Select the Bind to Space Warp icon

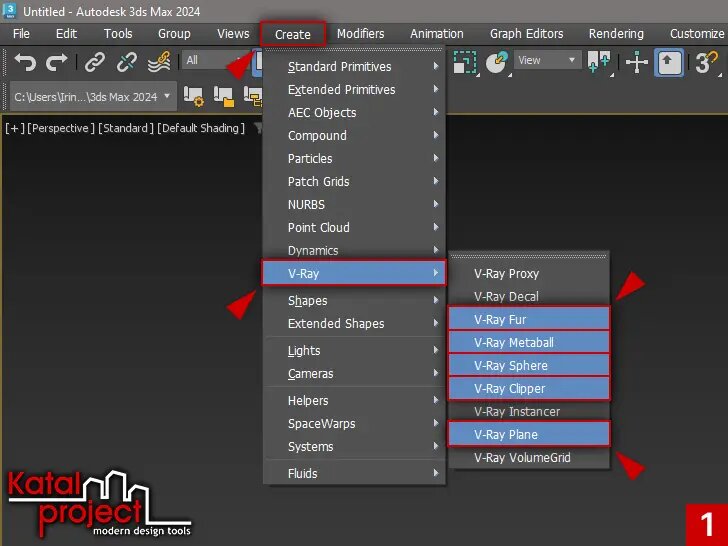point(159,62)
